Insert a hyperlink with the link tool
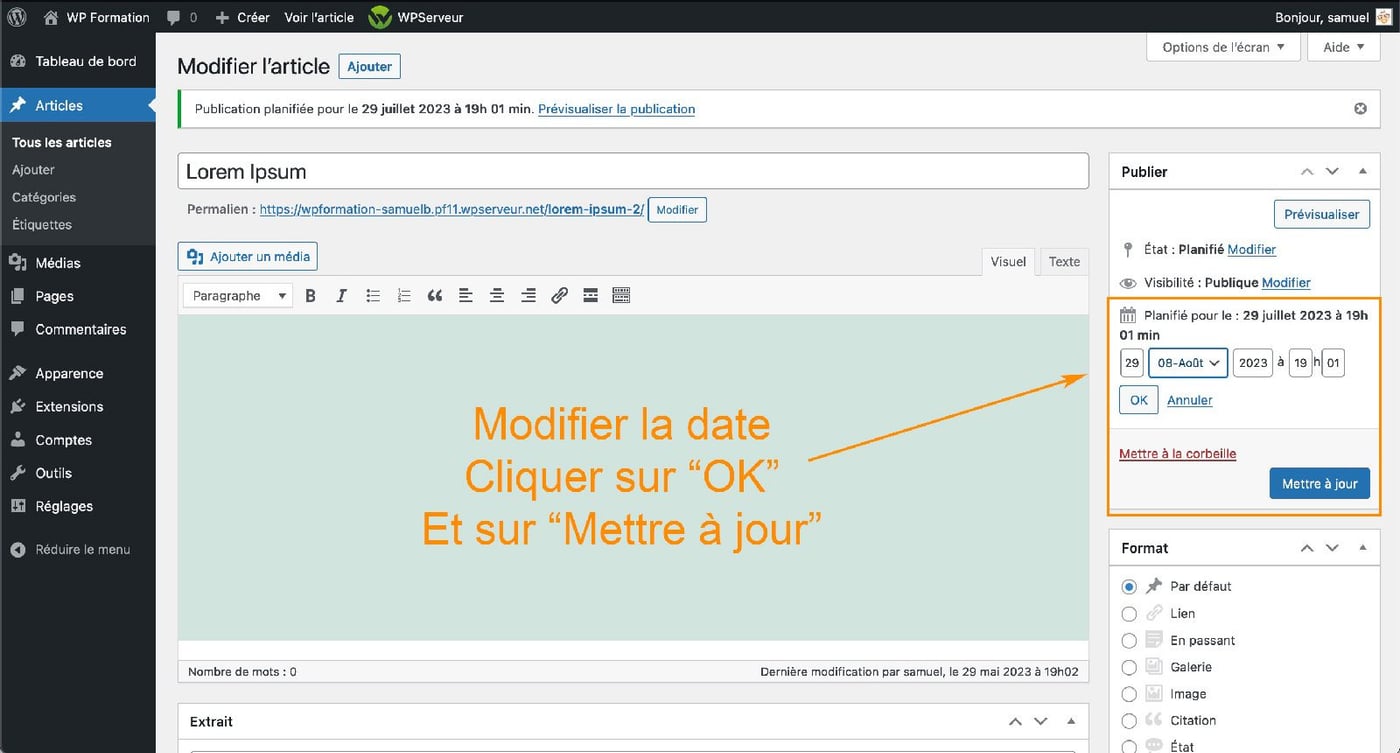This screenshot has width=1400, height=753. tap(559, 295)
